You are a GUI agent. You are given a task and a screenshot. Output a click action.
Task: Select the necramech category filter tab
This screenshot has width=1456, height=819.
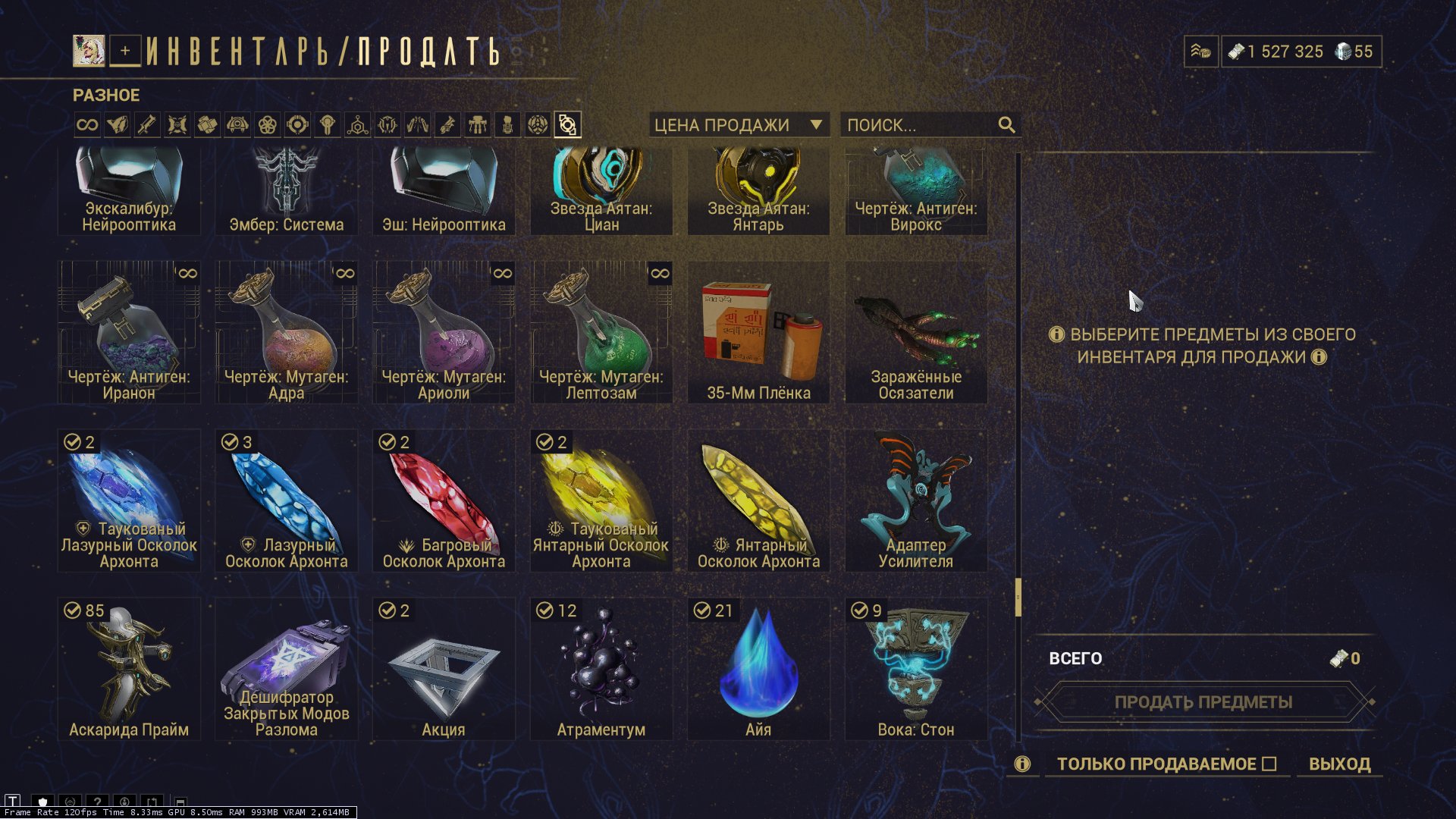tap(477, 125)
